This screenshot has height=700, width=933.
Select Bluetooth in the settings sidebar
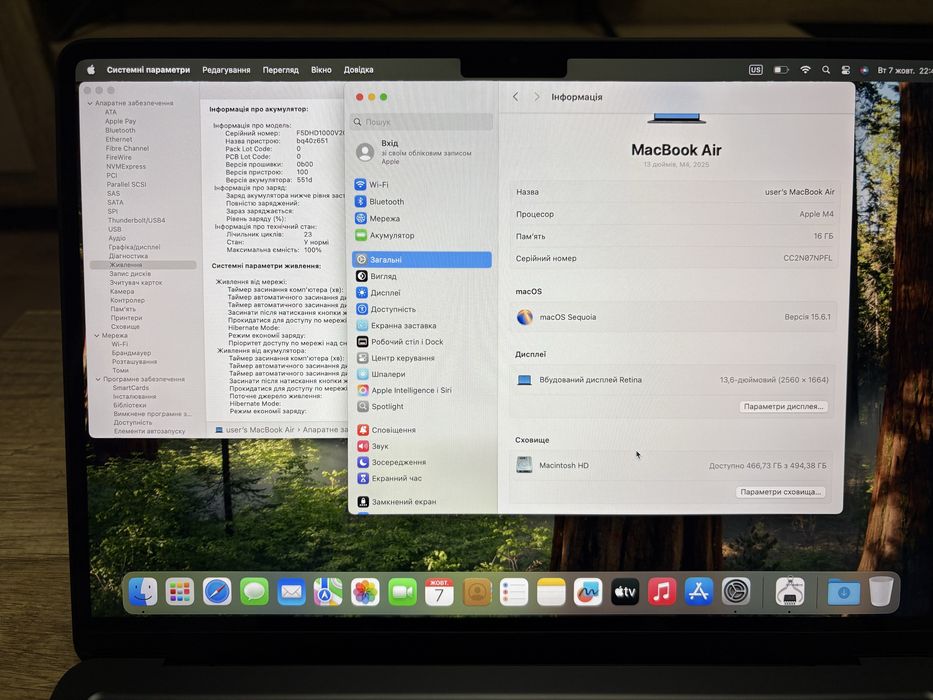[421, 202]
